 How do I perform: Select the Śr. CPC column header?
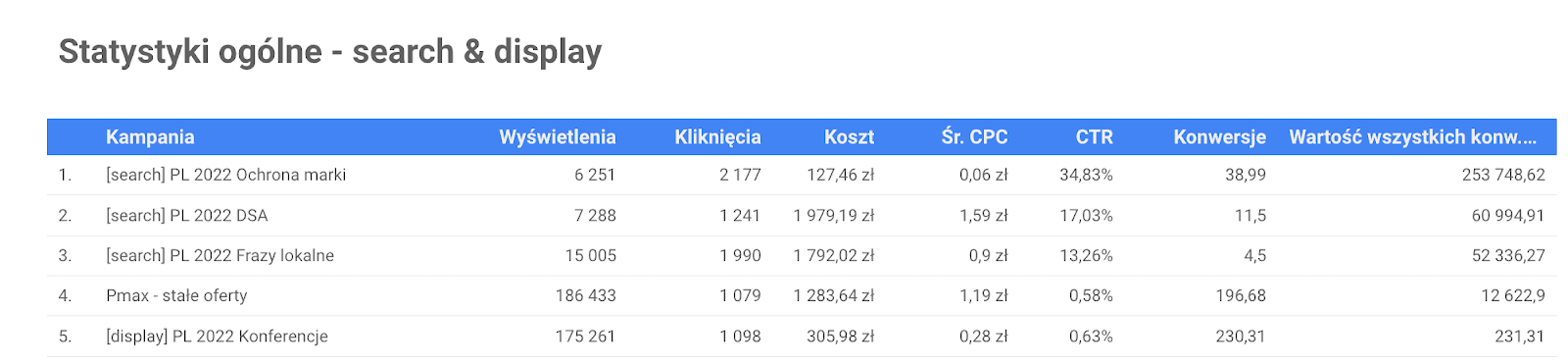974,137
